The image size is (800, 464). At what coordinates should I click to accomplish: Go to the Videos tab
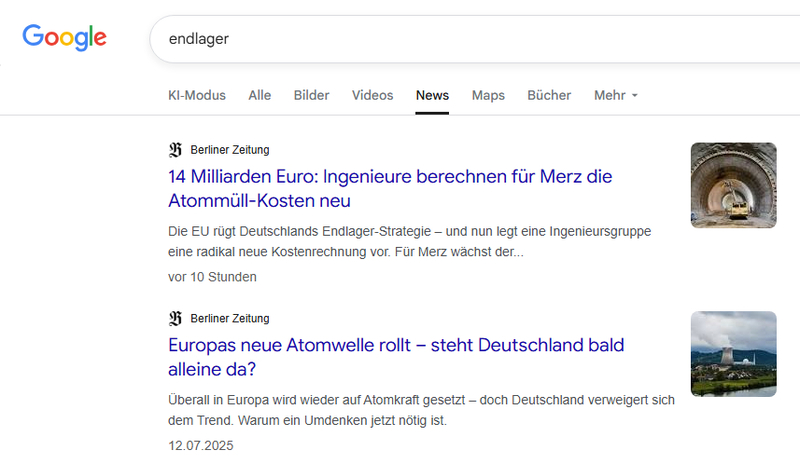372,96
